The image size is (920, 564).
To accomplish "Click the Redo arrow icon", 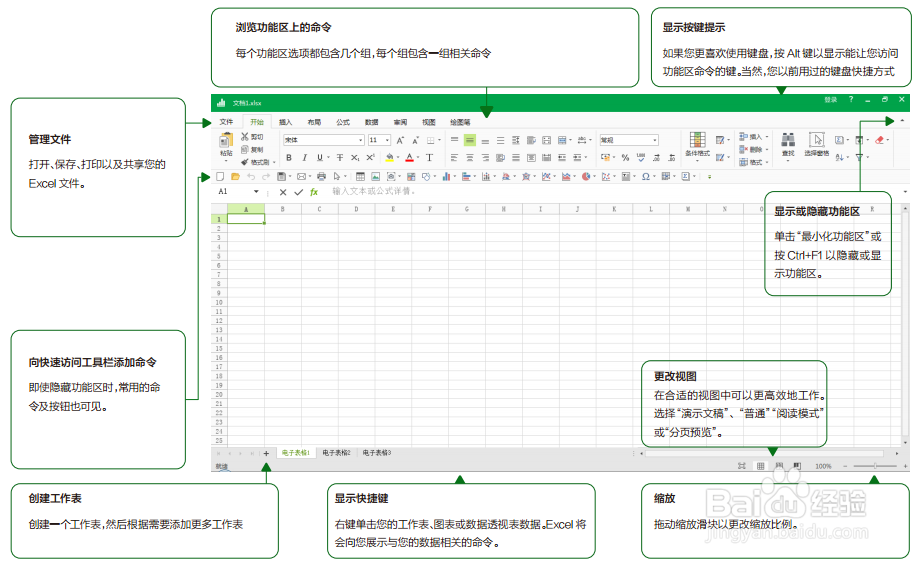I will tap(266, 176).
